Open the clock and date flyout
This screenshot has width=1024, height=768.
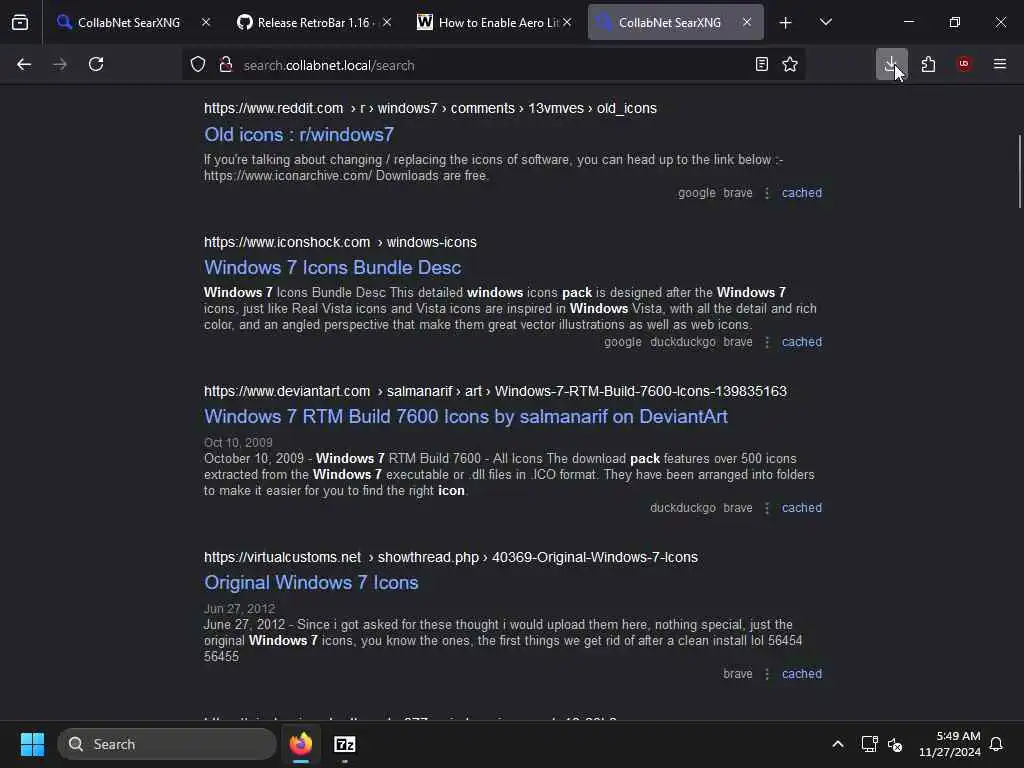pyautogui.click(x=950, y=744)
